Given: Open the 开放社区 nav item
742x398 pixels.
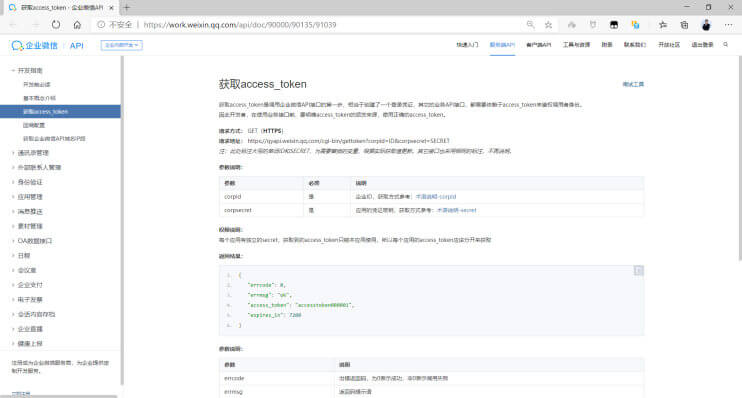Looking at the screenshot, I should pos(669,45).
